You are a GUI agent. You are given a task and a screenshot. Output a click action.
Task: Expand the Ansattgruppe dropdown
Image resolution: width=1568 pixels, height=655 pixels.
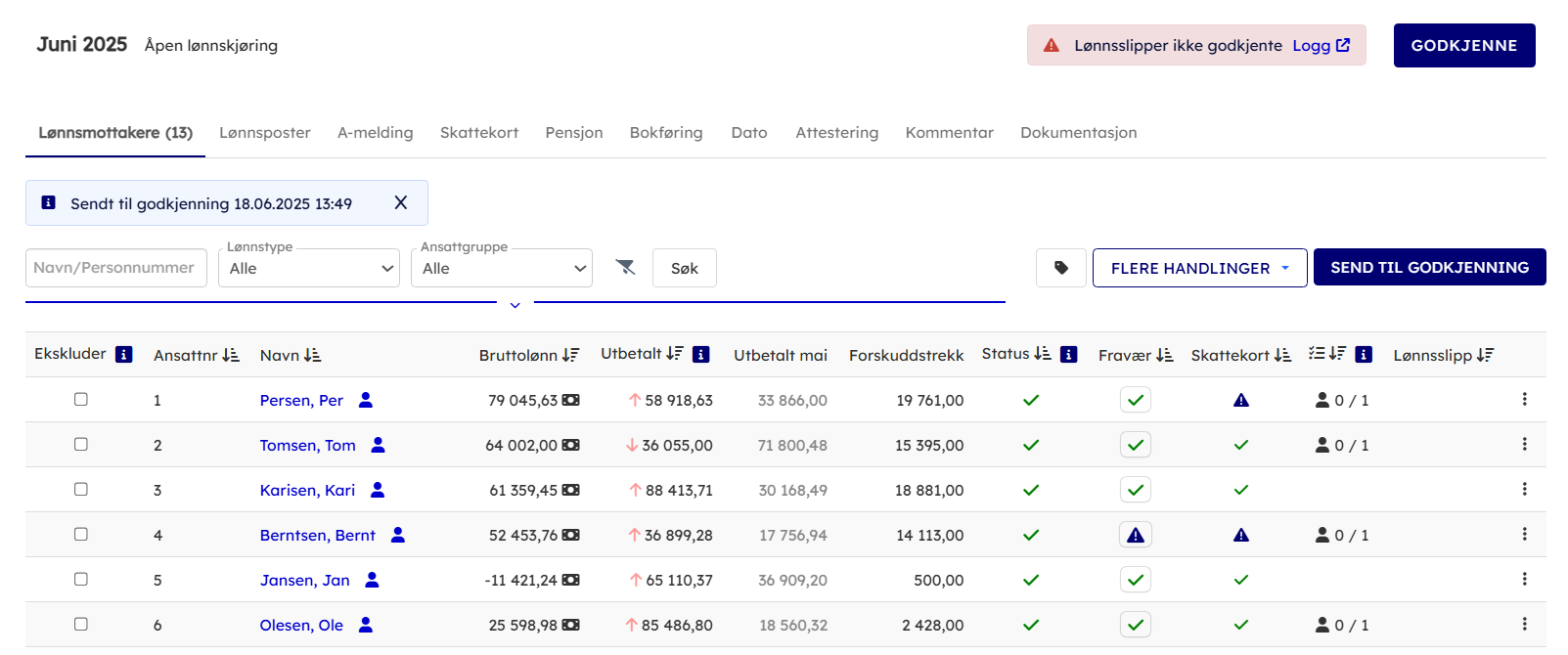point(502,268)
